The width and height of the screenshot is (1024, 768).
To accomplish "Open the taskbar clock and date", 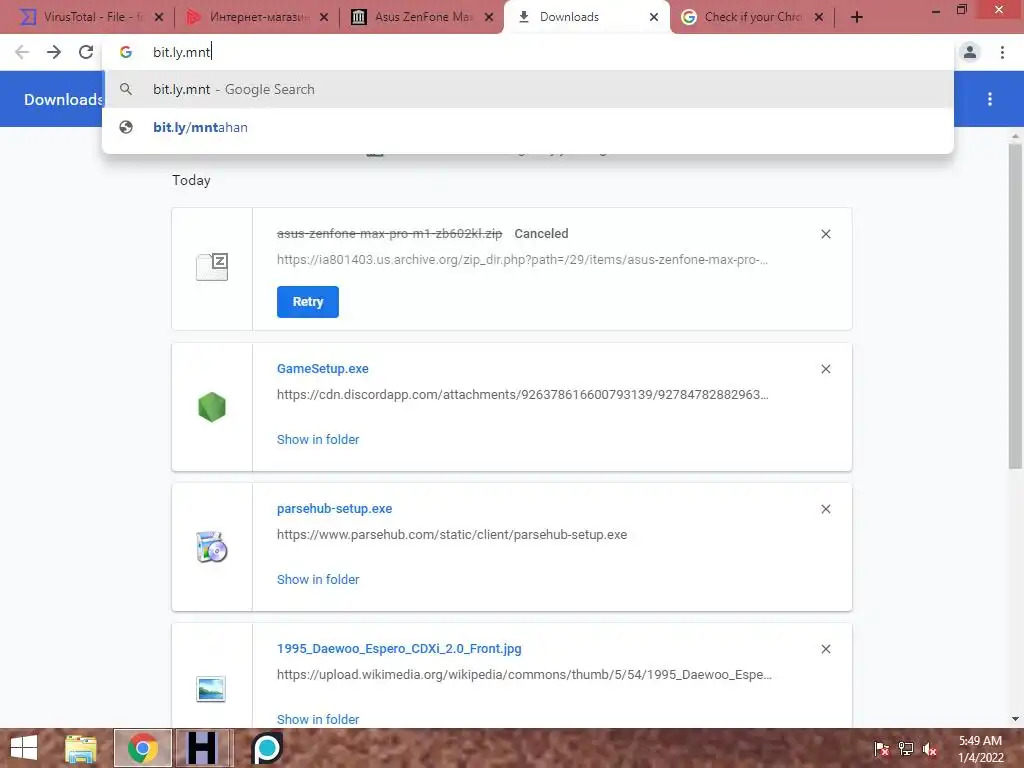I will click(x=980, y=749).
